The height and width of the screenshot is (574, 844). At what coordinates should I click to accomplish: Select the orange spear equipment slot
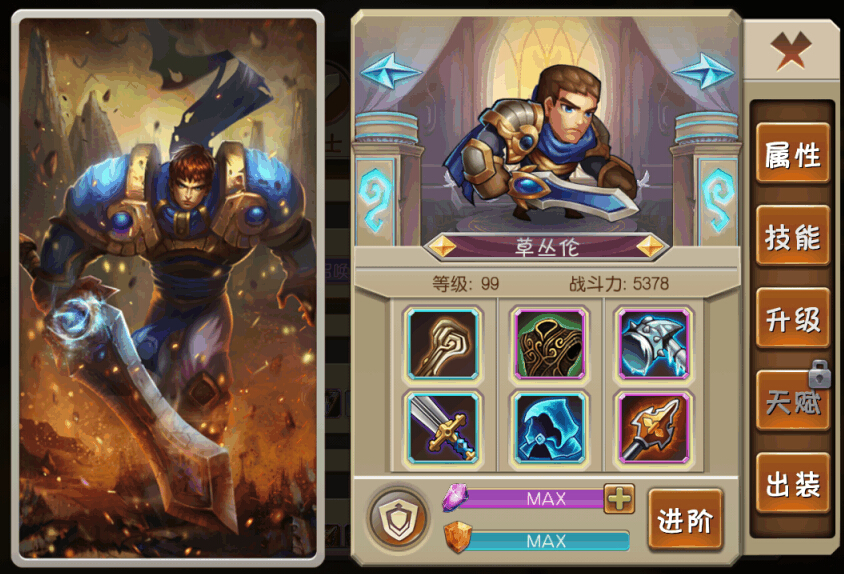[x=654, y=428]
